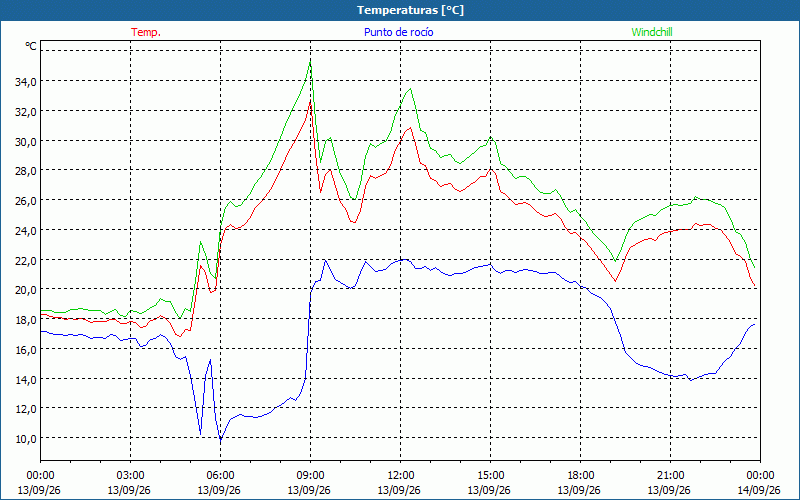The height and width of the screenshot is (500, 800).
Task: Click the "21:00" time axis label
Action: [x=670, y=476]
